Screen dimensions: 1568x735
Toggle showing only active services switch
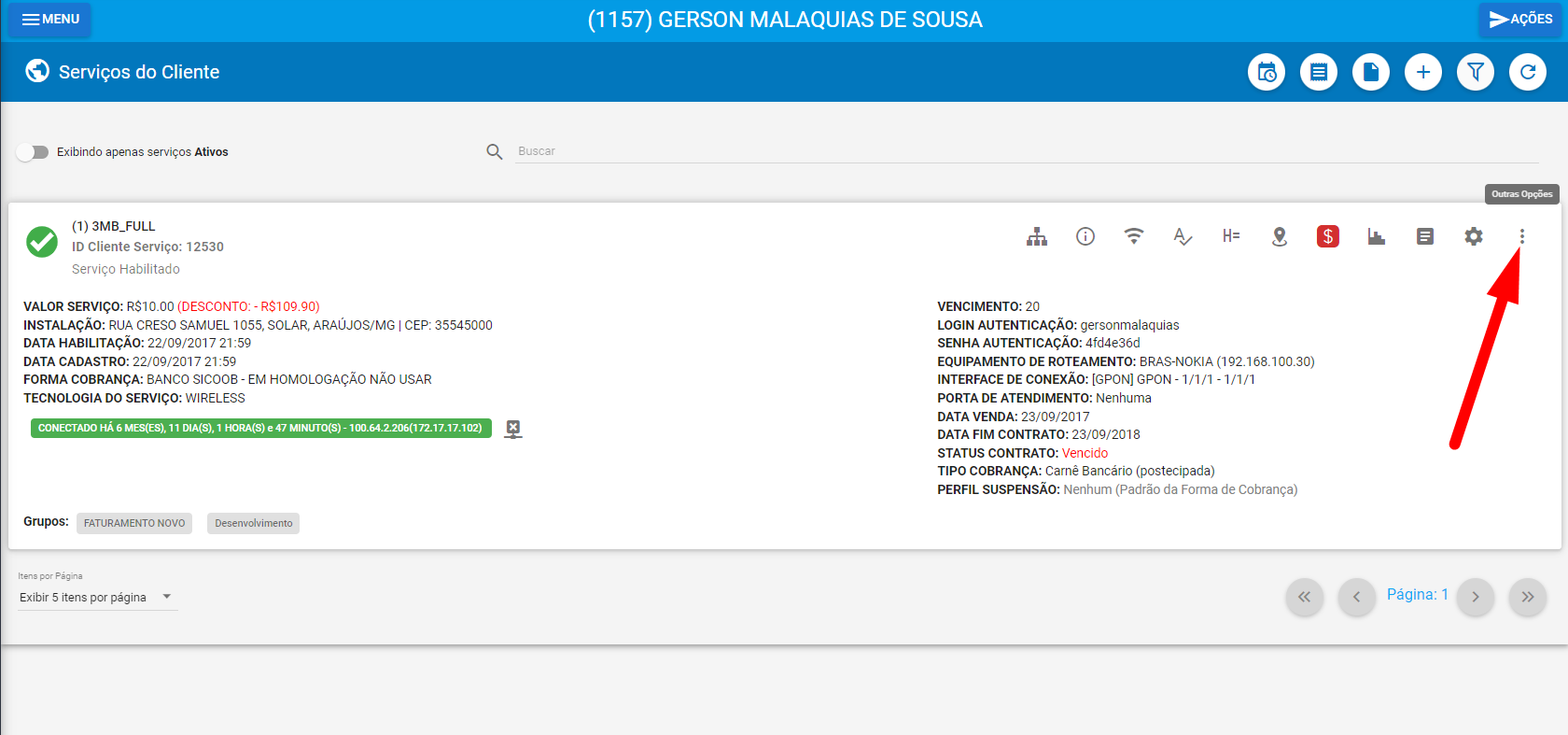click(33, 152)
